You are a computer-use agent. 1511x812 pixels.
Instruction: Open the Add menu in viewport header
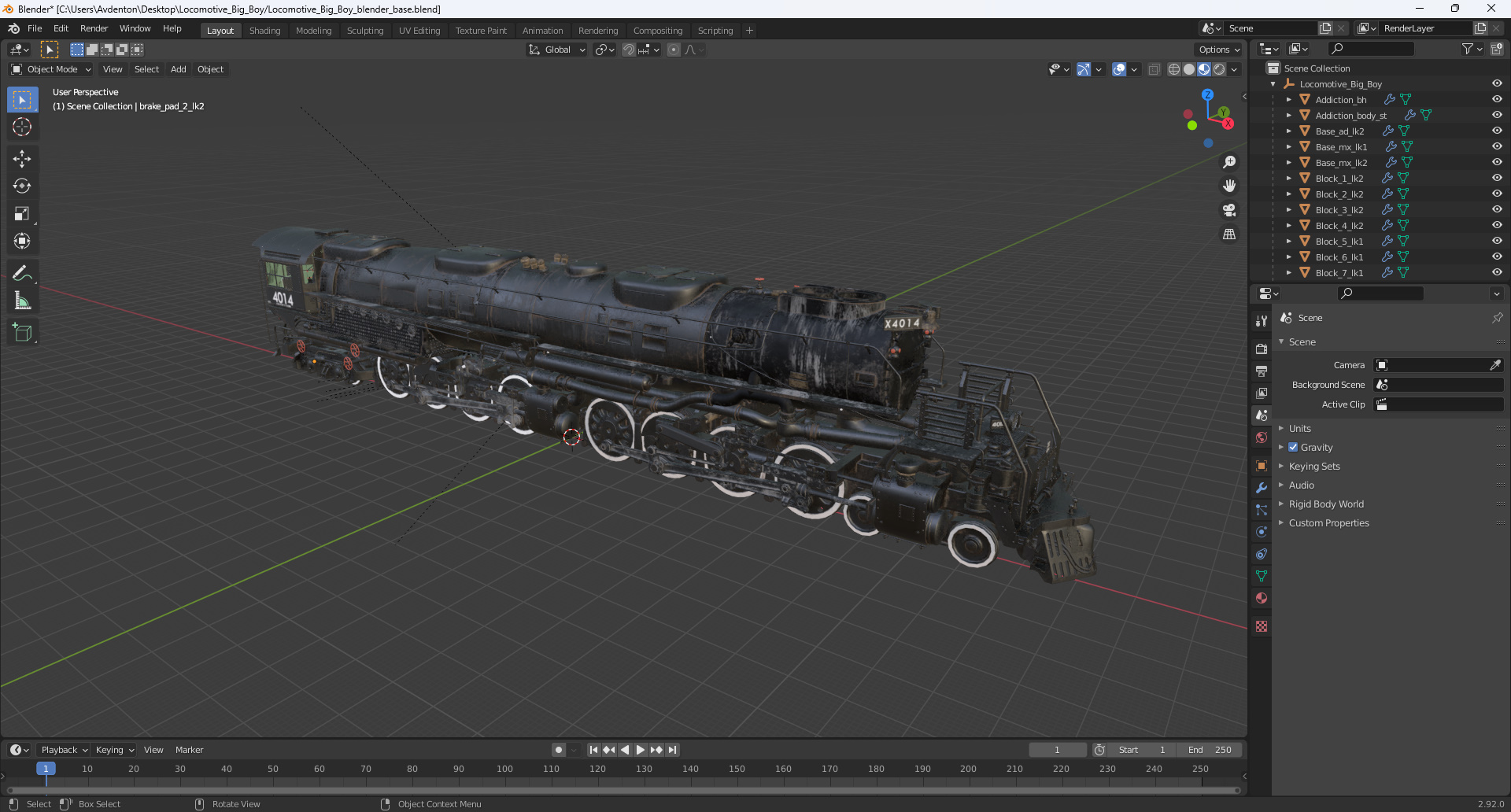[x=179, y=69]
